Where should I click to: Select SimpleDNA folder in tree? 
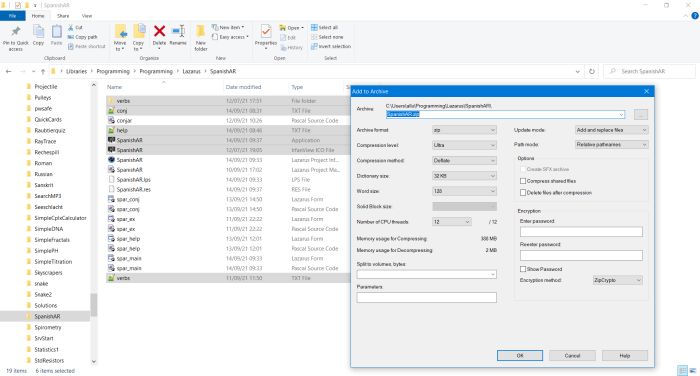coord(49,229)
